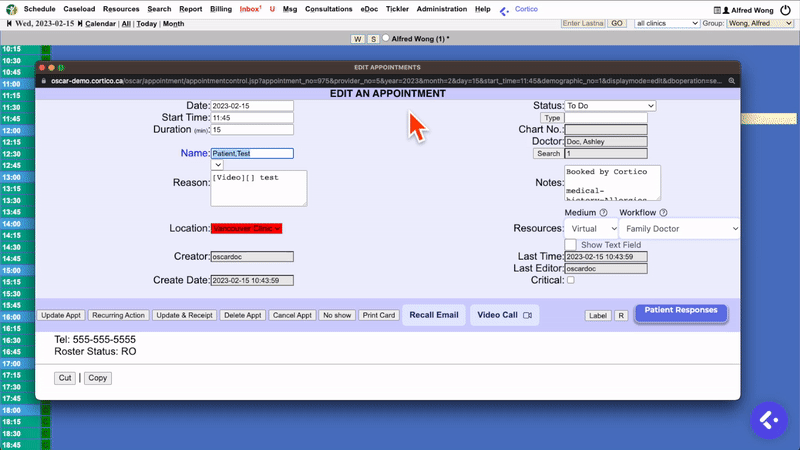Open the Medium help question mark
Screen dimensions: 800x450
[603, 213]
